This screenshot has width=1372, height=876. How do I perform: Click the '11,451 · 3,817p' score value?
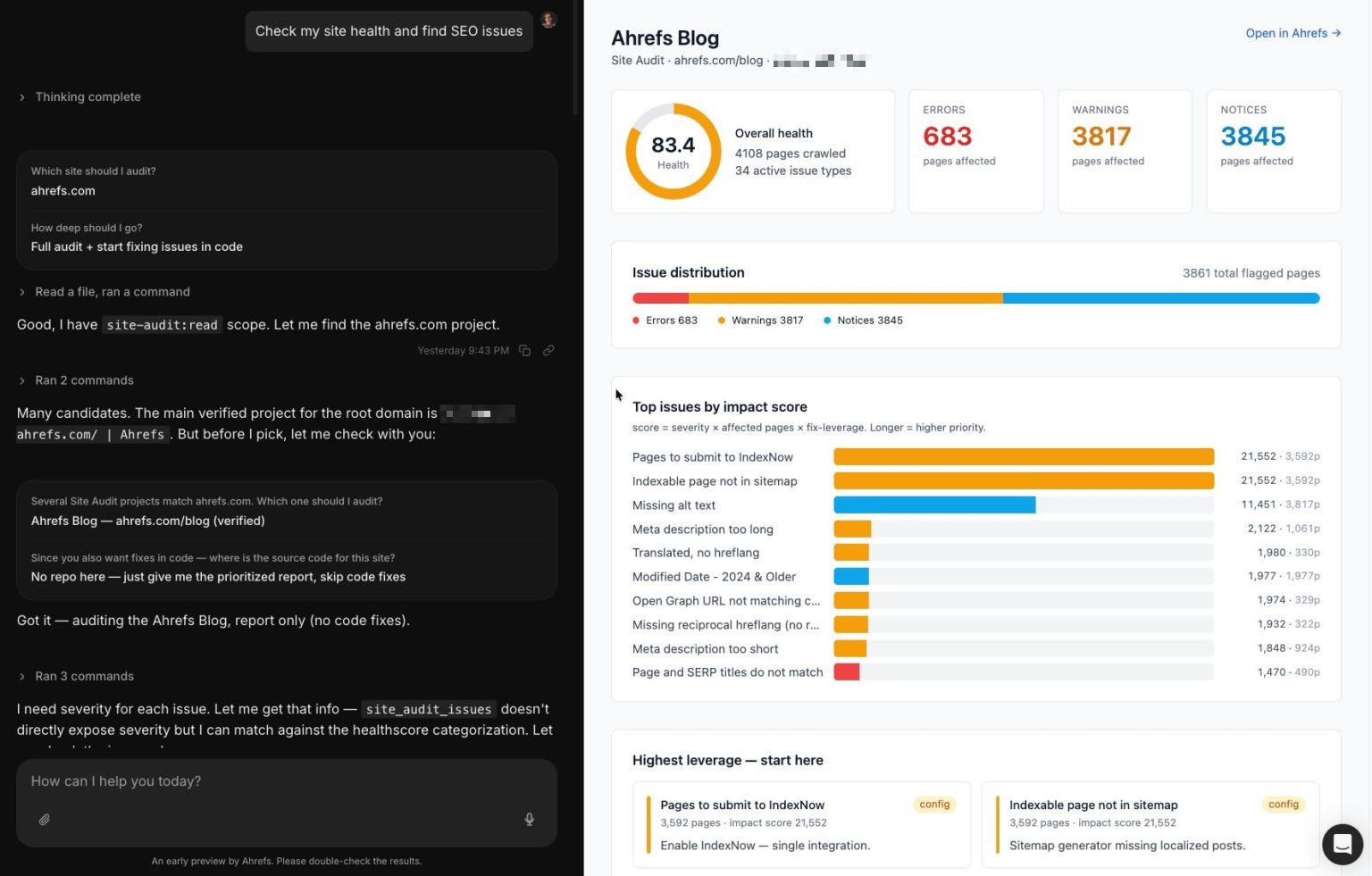pyautogui.click(x=1280, y=505)
